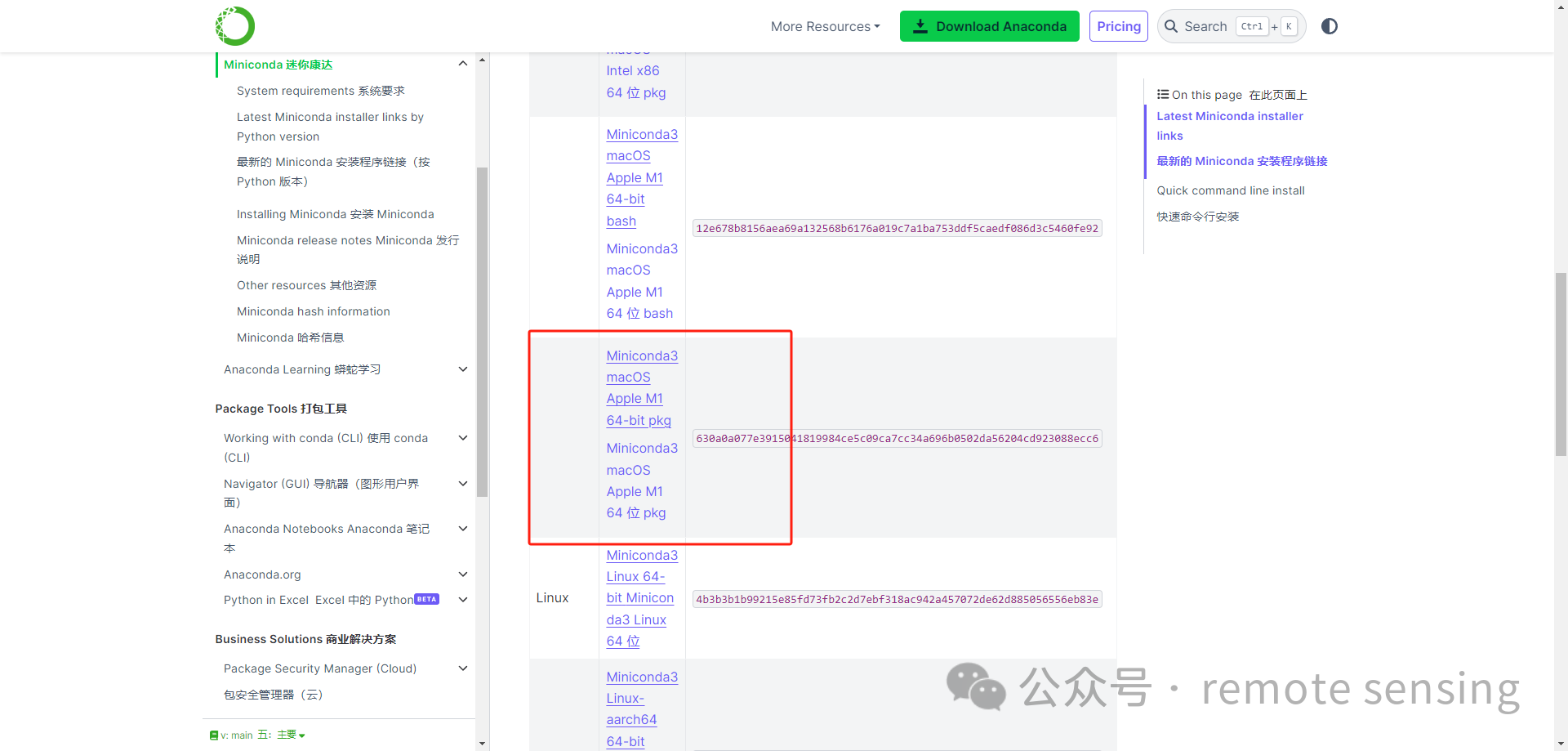Click the Download Anaconda button
This screenshot has height=751, width=1568.
pos(989,26)
